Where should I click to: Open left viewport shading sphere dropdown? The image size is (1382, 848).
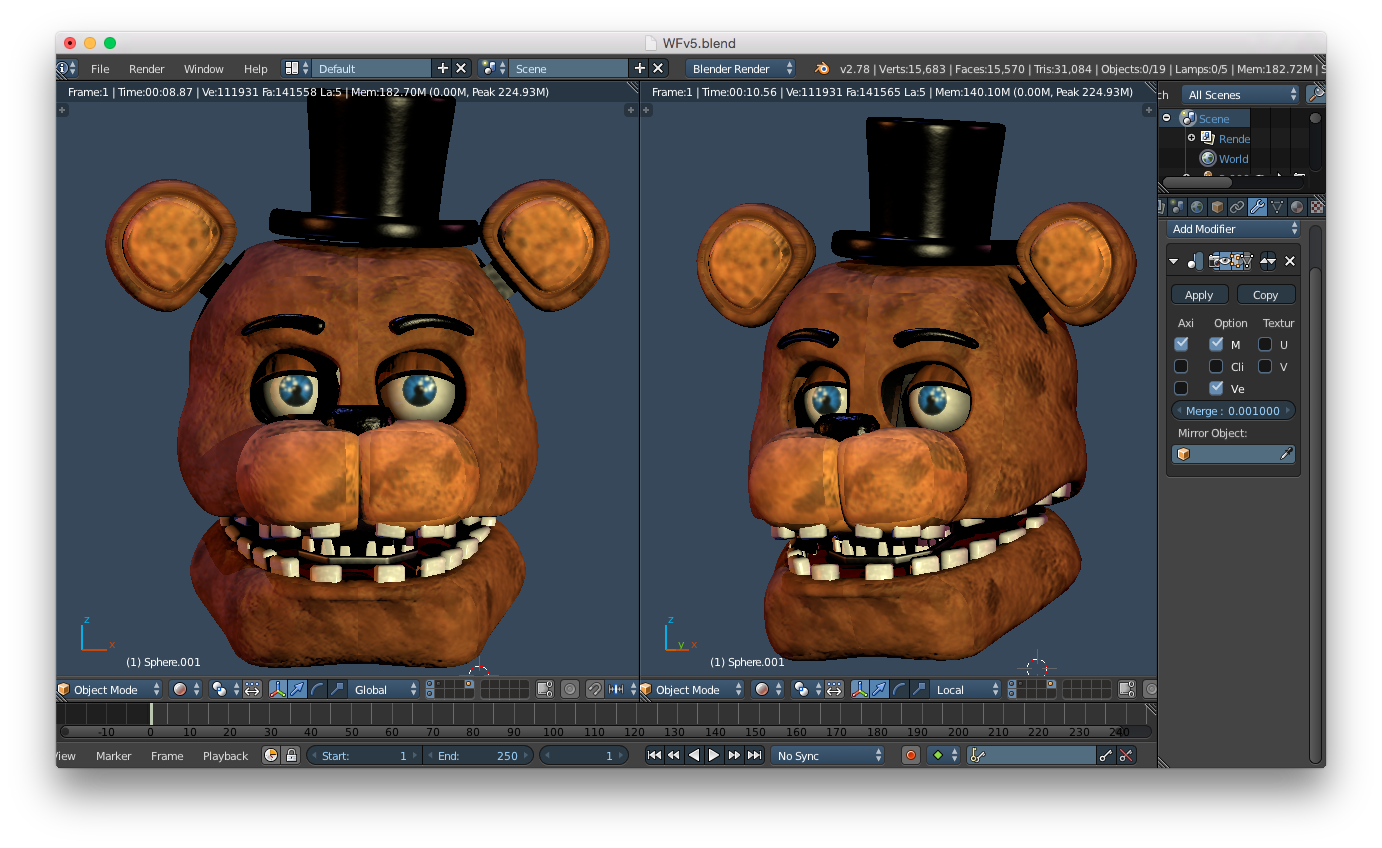185,689
